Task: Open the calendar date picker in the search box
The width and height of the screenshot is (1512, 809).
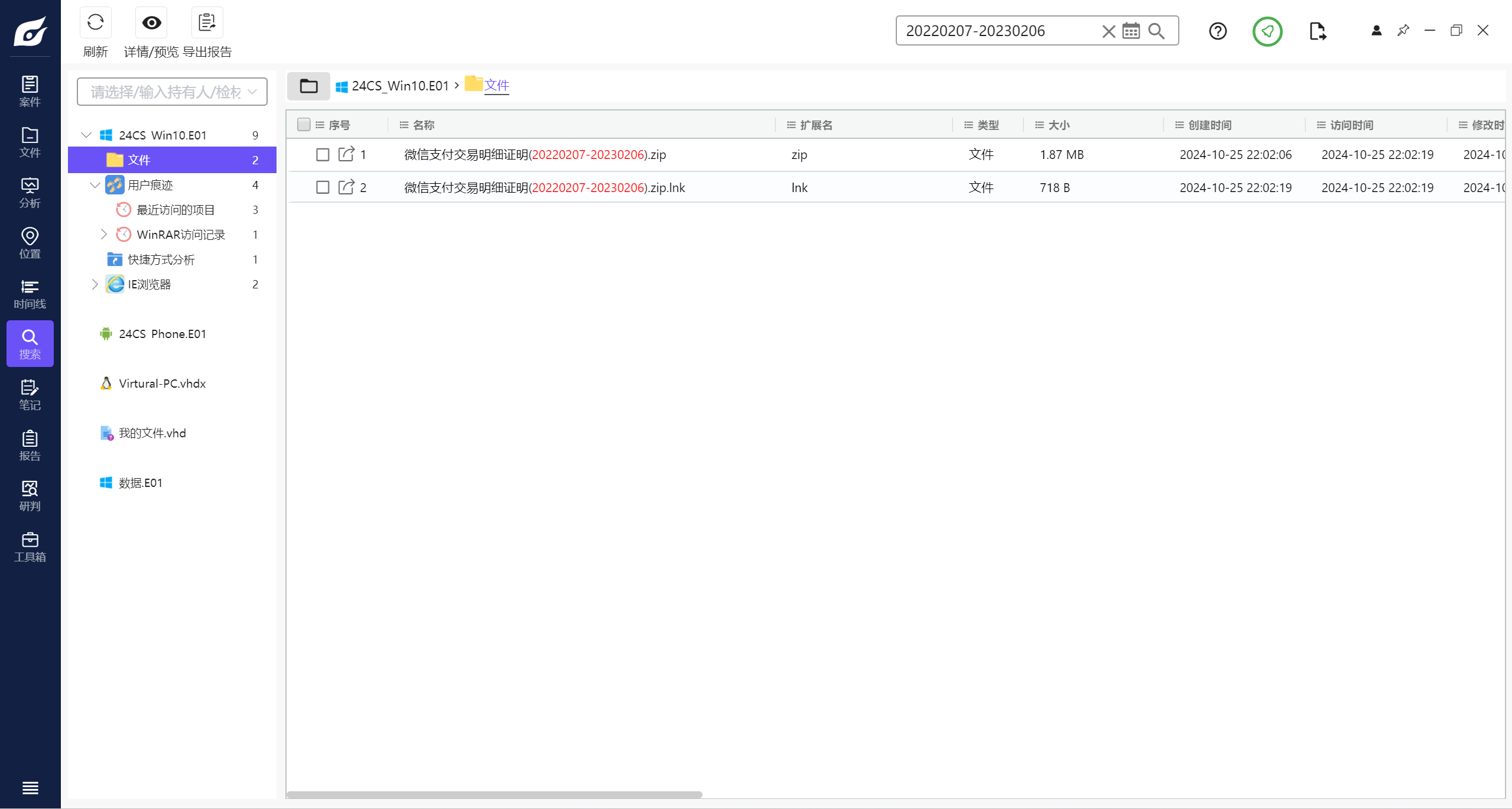Action: tap(1131, 31)
